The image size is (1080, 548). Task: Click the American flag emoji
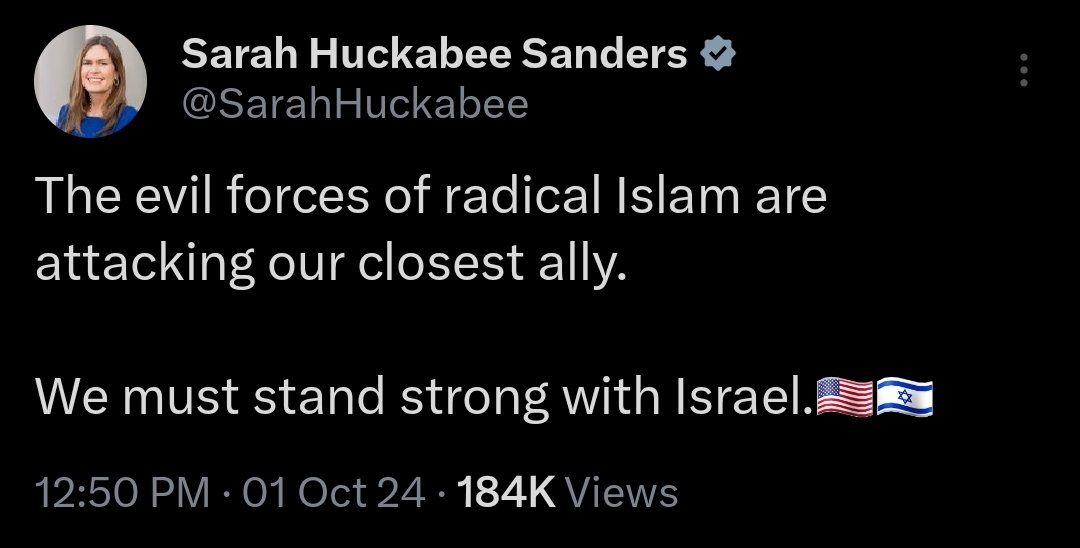click(x=845, y=398)
